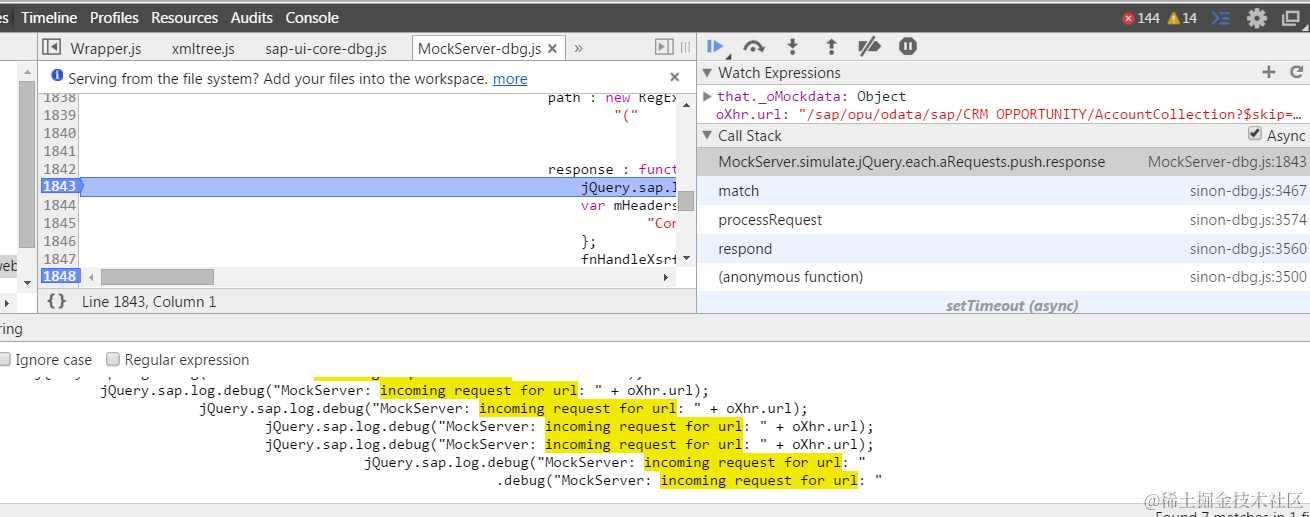
Task: Open DevTools settings gear
Action: click(1257, 18)
